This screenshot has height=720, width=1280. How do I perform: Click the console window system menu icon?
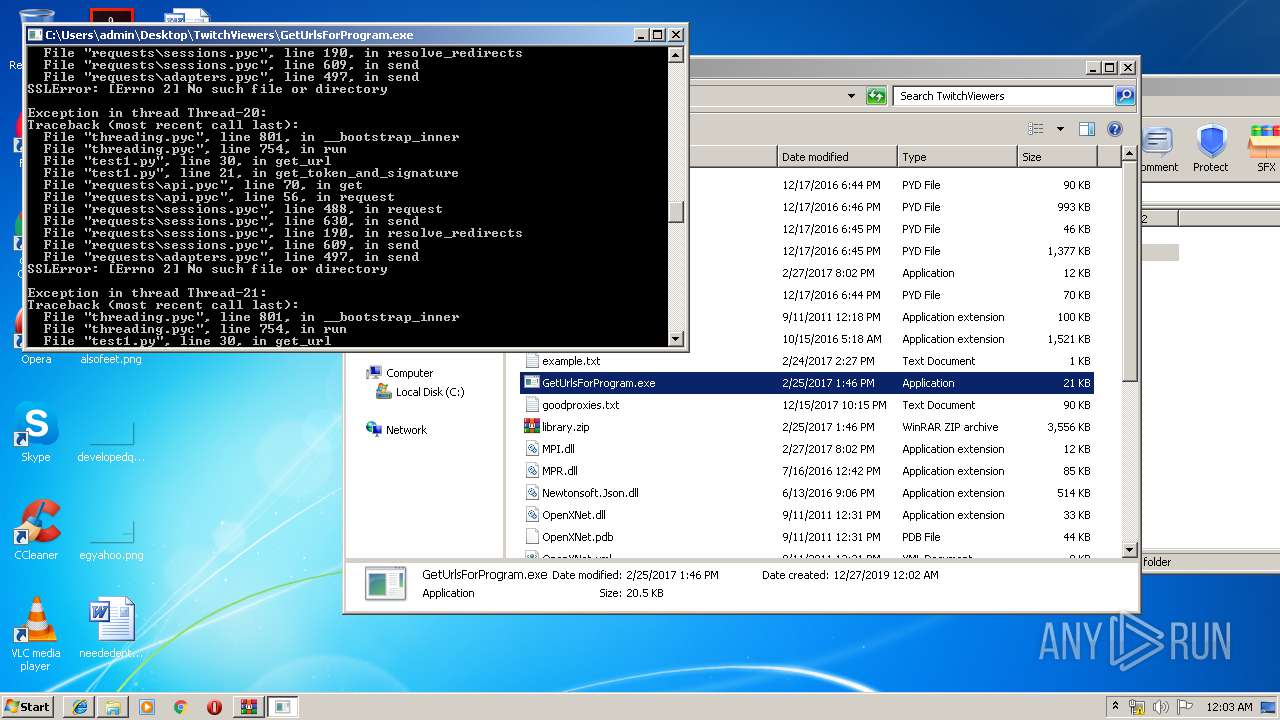click(35, 34)
